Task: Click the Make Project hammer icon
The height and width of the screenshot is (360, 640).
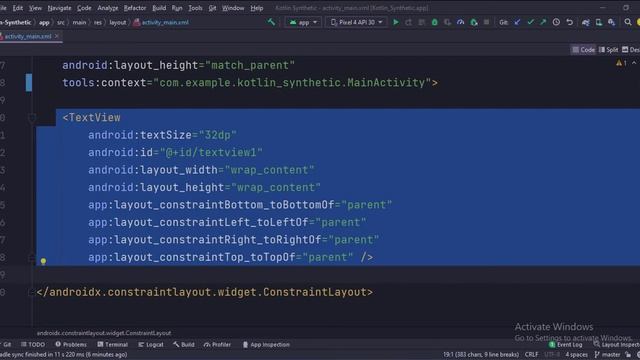Action: click(271, 22)
